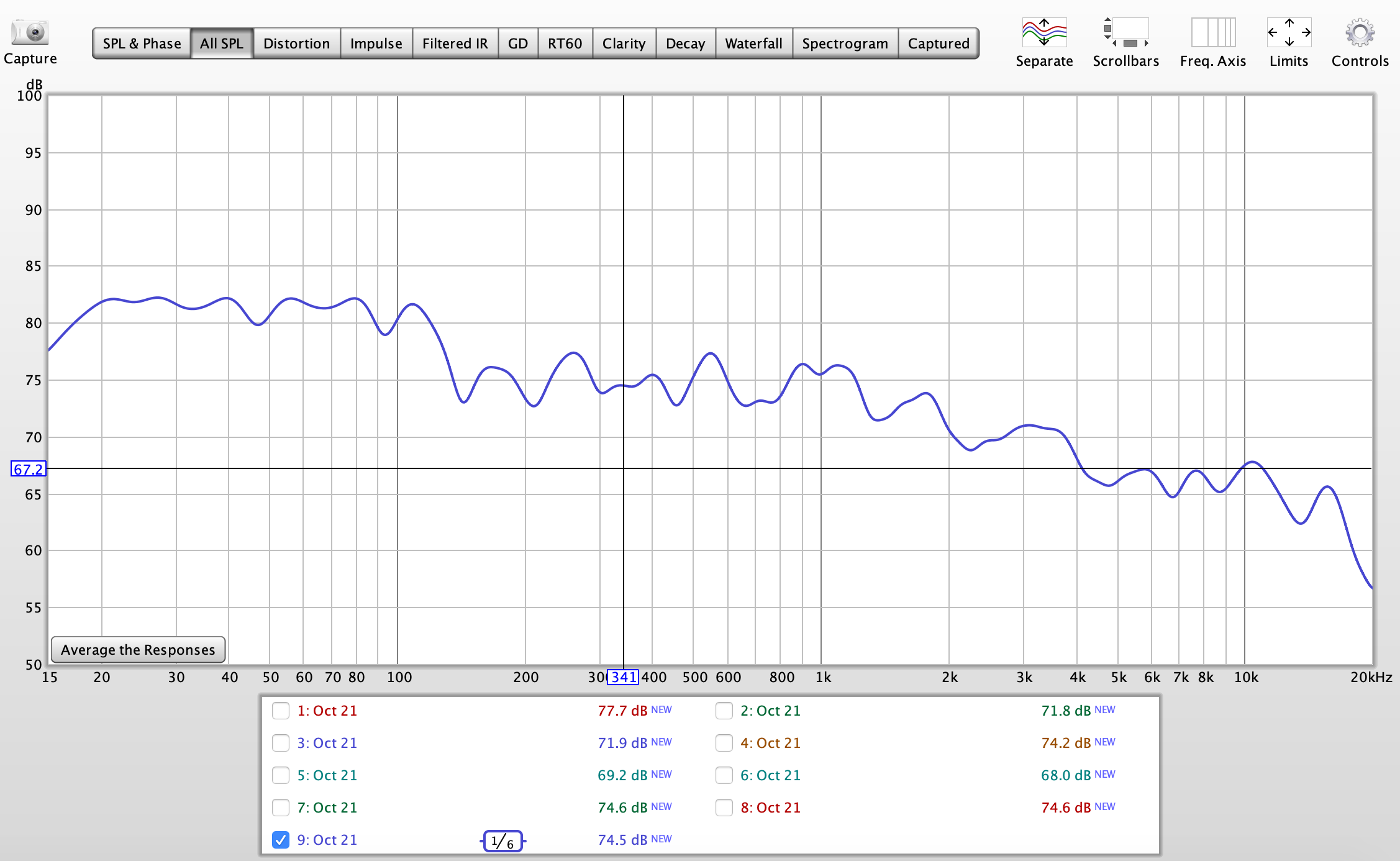Screen dimensions: 1400x861
Task: Open the graph Limits icon
Action: click(x=1288, y=32)
